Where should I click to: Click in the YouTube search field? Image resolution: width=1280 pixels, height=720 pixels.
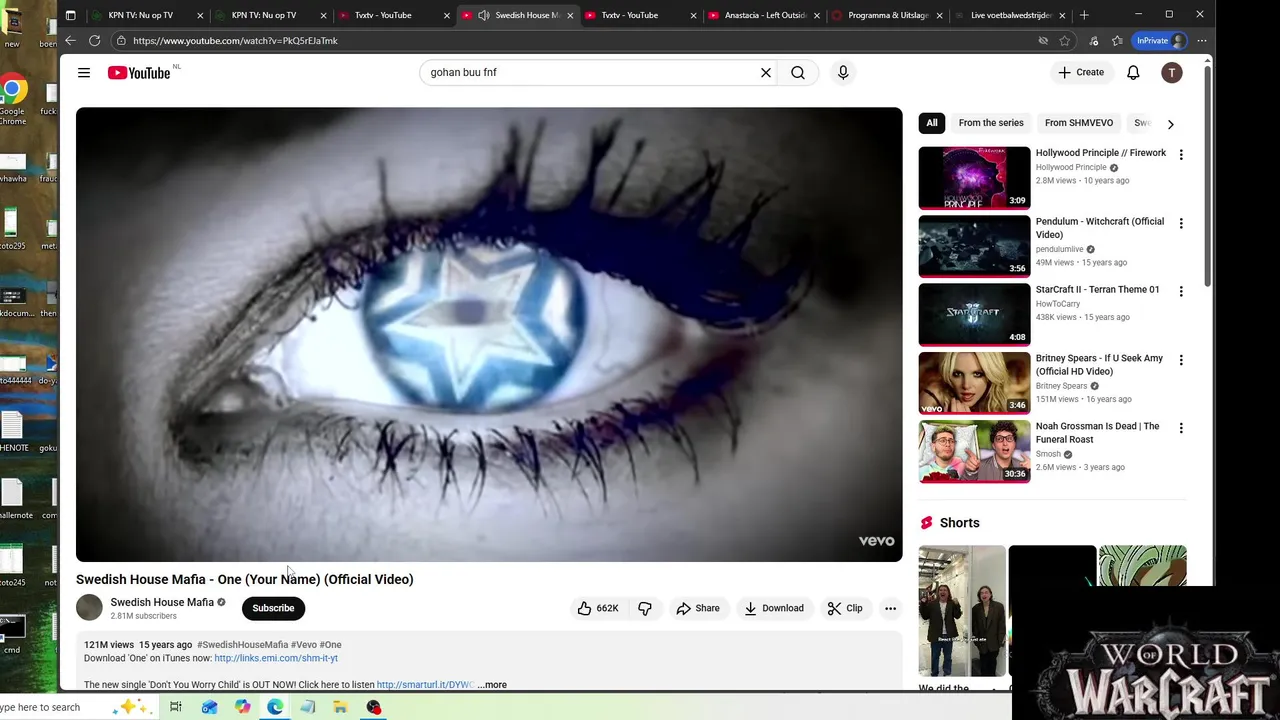[590, 72]
